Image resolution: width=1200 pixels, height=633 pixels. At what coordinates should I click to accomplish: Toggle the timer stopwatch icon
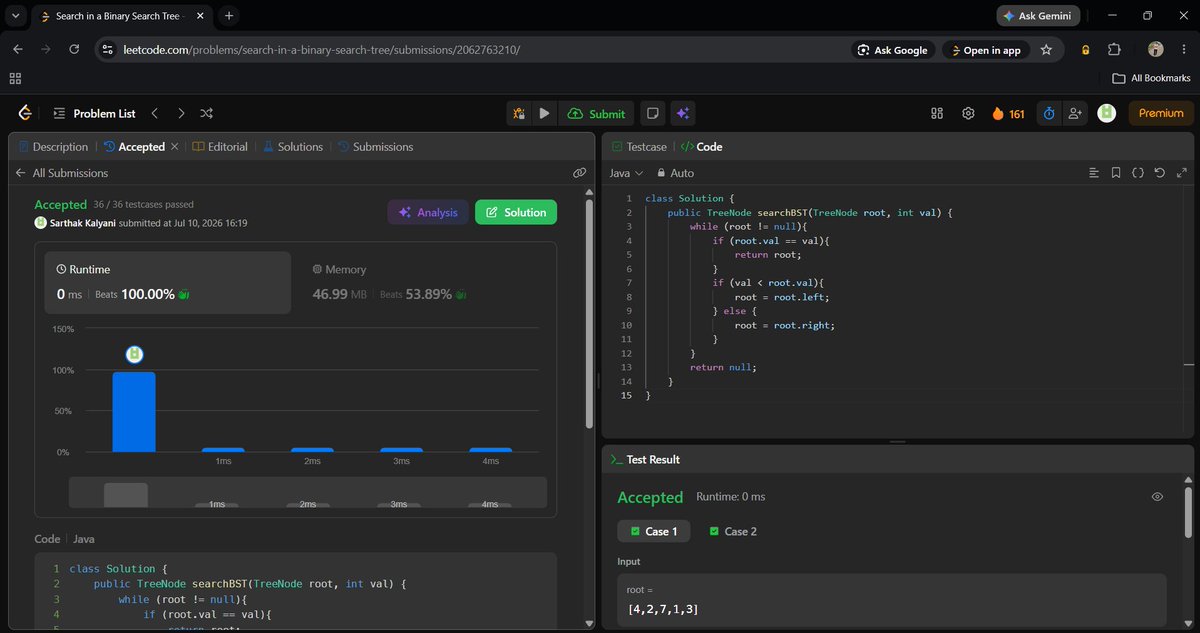[1049, 113]
